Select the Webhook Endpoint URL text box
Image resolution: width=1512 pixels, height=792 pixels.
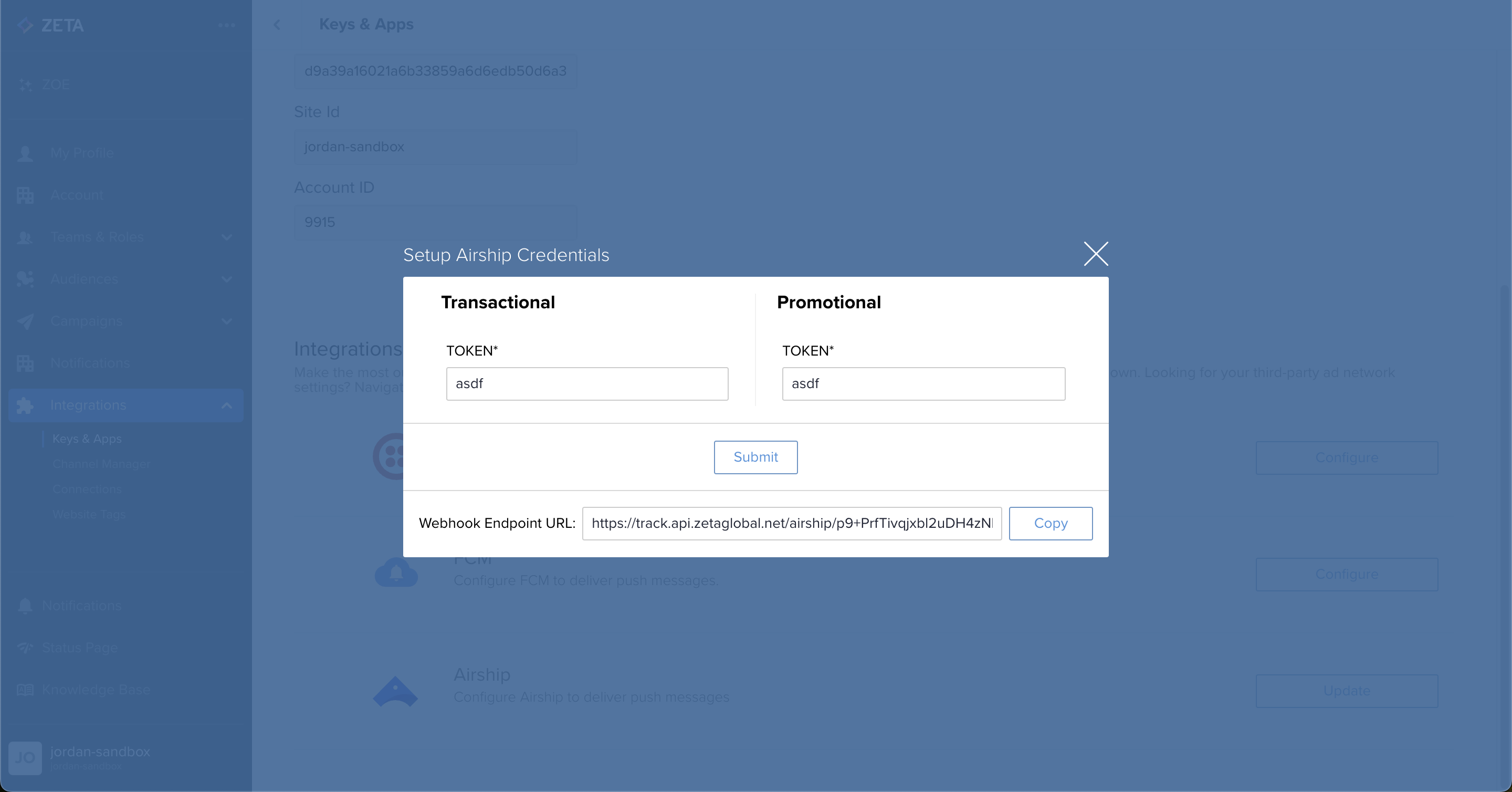coord(791,523)
